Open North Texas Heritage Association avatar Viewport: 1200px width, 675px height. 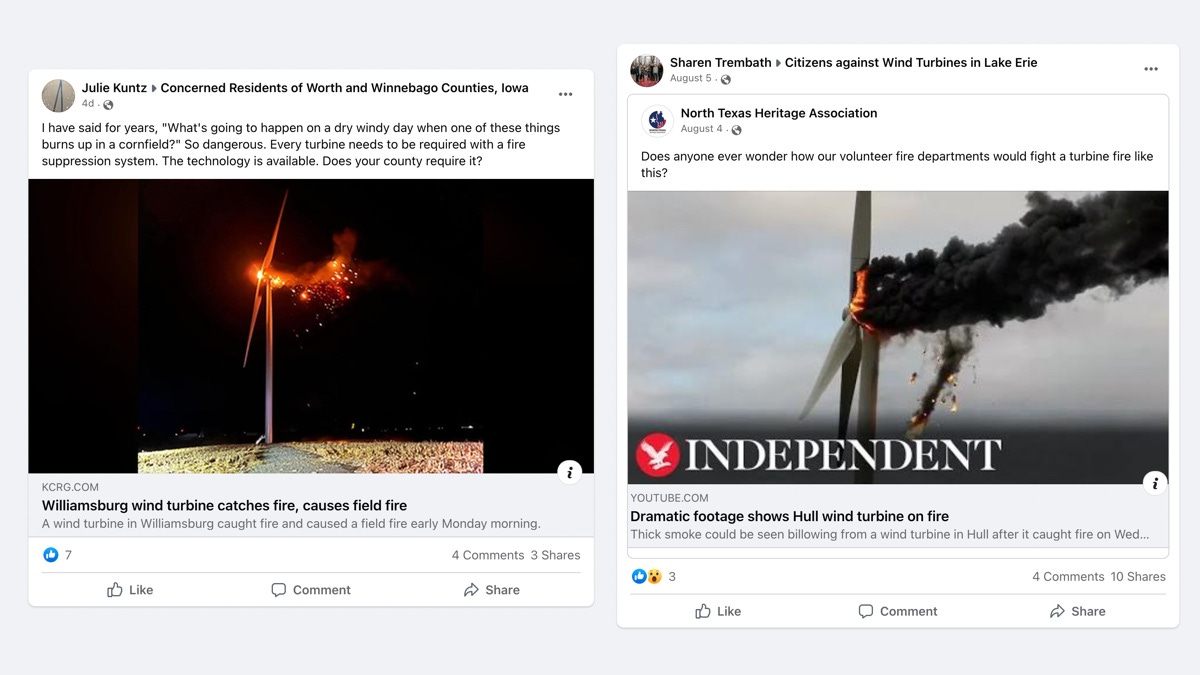pos(657,121)
